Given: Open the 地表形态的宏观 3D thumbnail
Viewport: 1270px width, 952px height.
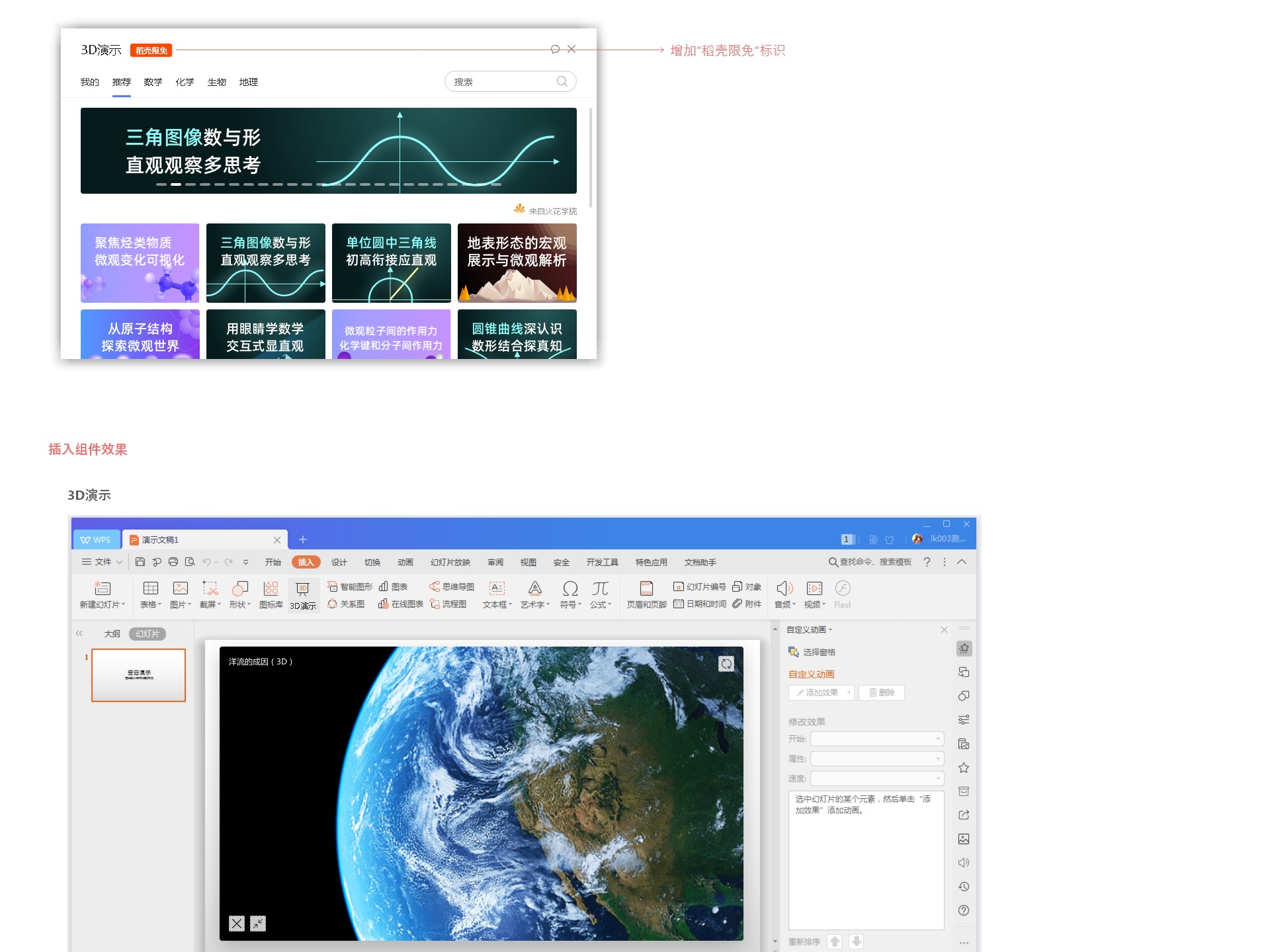Looking at the screenshot, I should [x=517, y=263].
